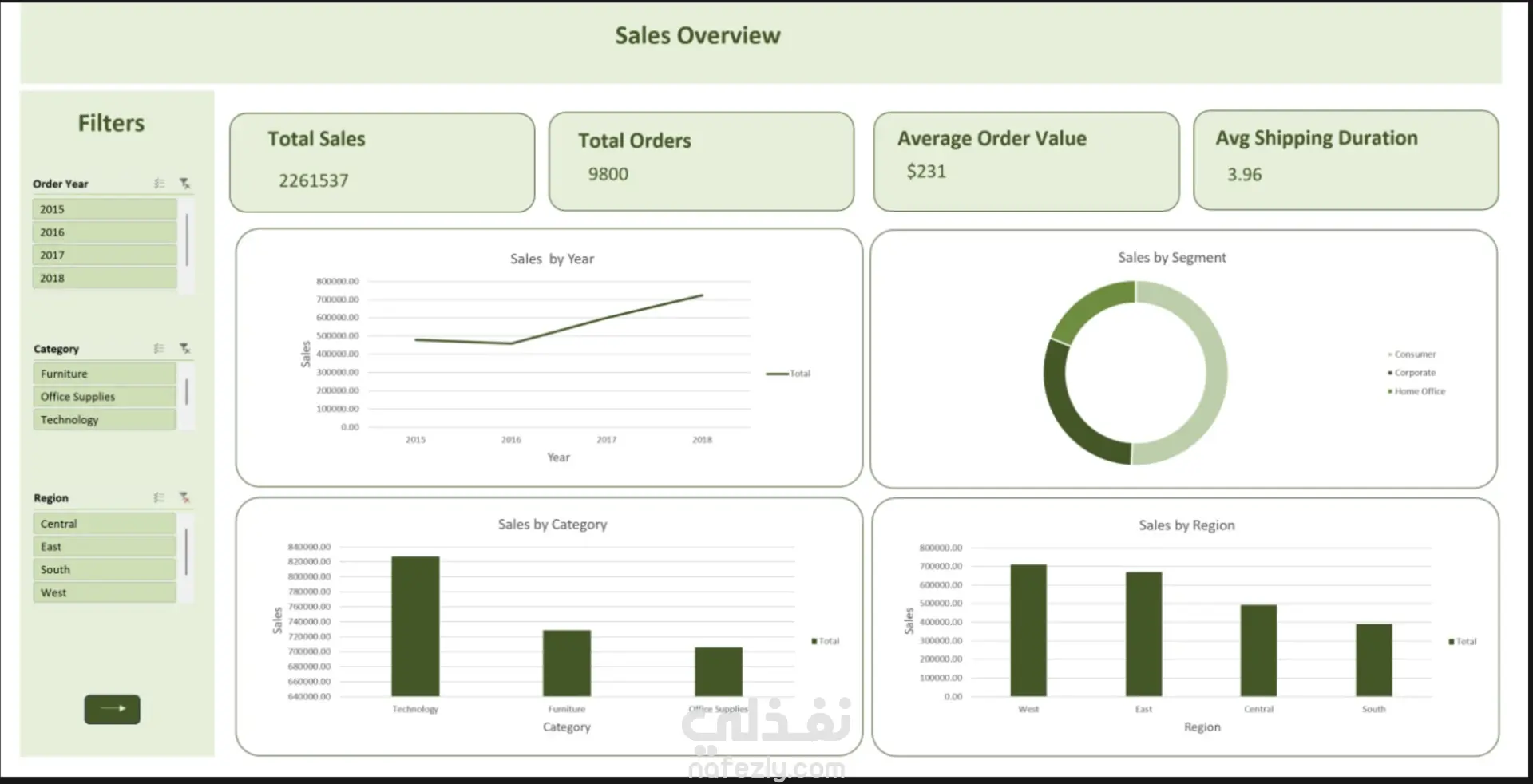This screenshot has height=784, width=1533.
Task: Select the Average Order Value card
Action: (x=1026, y=161)
